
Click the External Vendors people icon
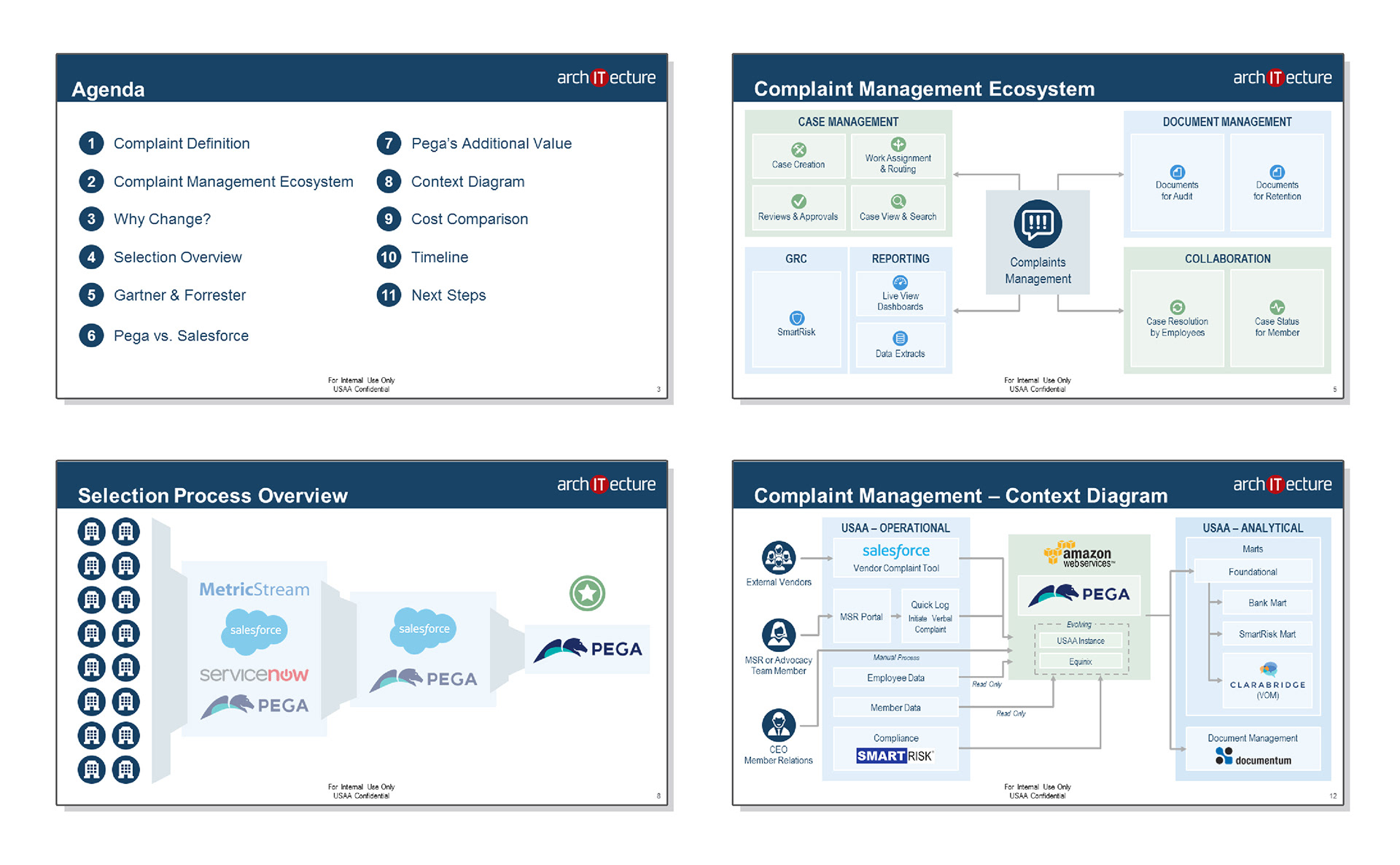pyautogui.click(x=778, y=558)
